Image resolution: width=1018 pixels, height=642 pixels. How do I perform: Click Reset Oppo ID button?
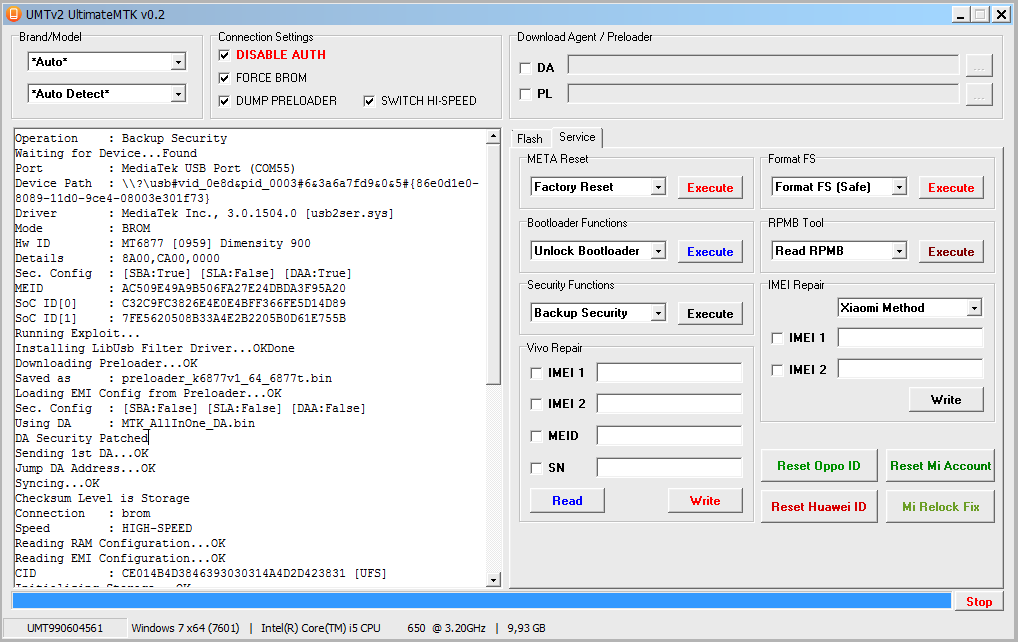coord(819,465)
